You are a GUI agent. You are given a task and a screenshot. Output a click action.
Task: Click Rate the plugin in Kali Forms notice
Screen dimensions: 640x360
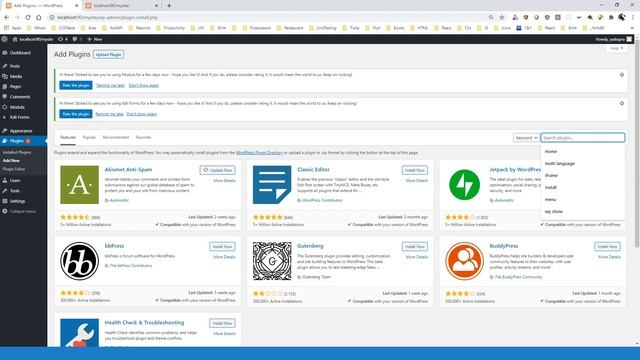pyautogui.click(x=76, y=114)
